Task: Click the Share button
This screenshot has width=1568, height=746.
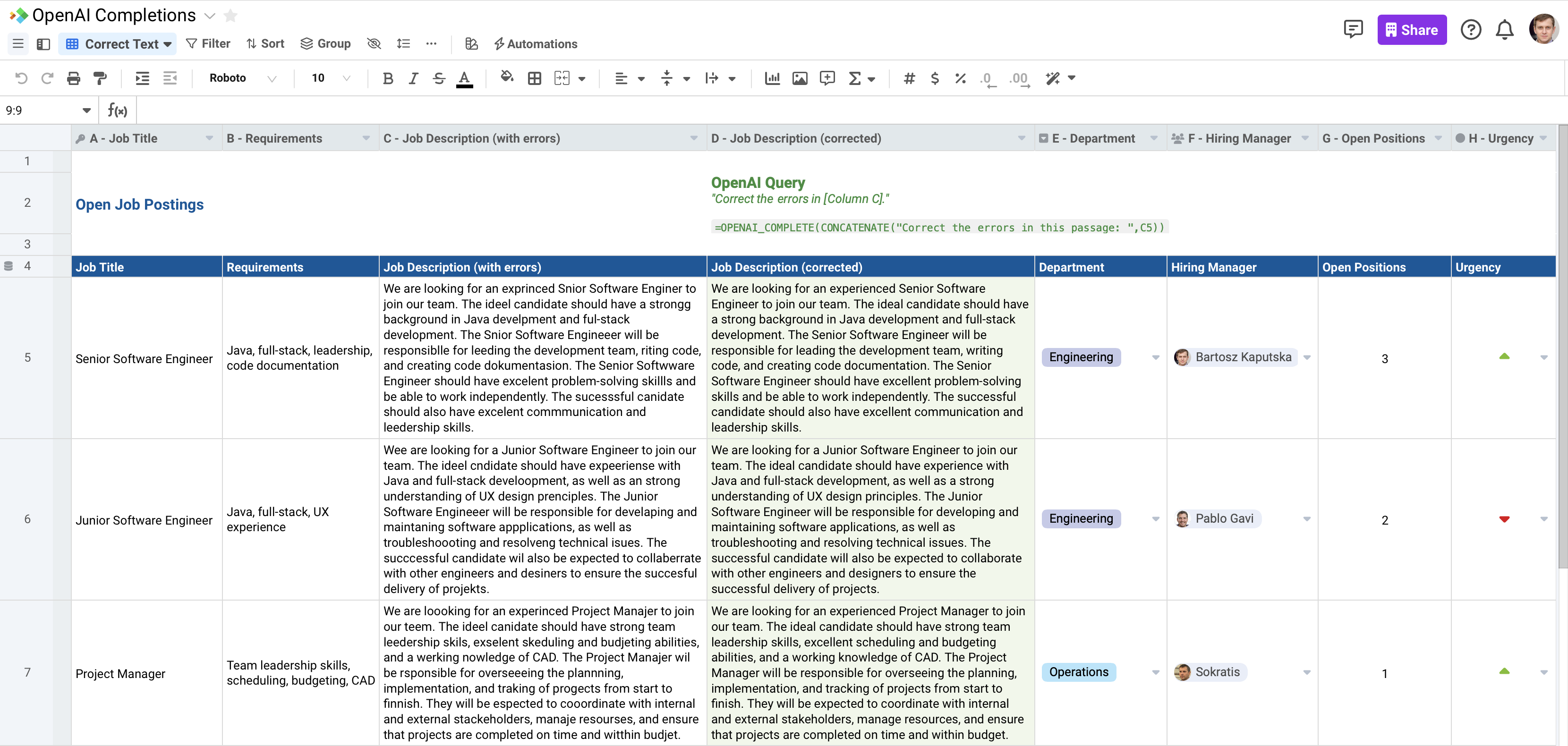Action: pyautogui.click(x=1412, y=29)
